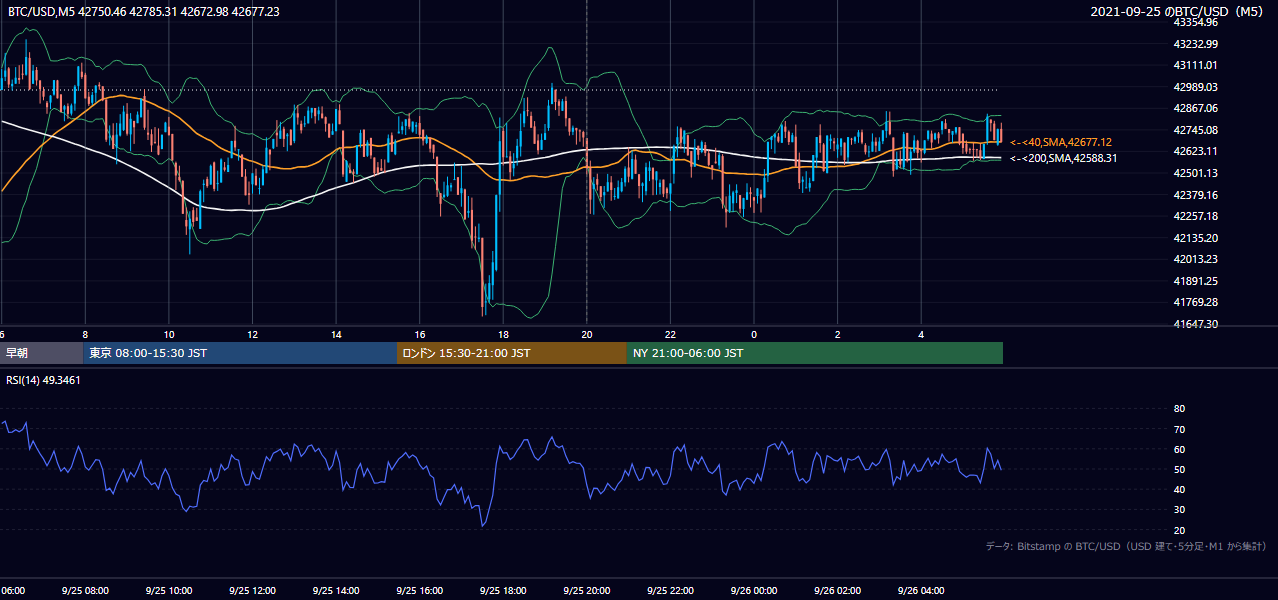This screenshot has height=600, width=1278.
Task: Select the 早朝 session segment
Action: click(x=42, y=353)
